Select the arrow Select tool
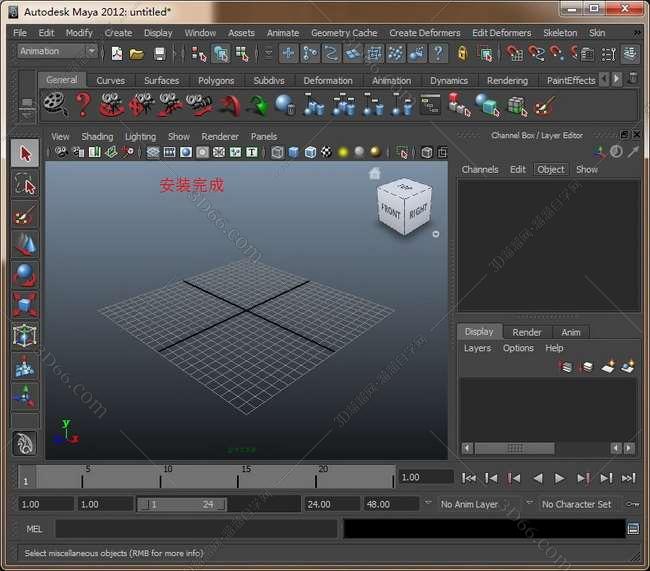This screenshot has width=650, height=571. click(25, 153)
